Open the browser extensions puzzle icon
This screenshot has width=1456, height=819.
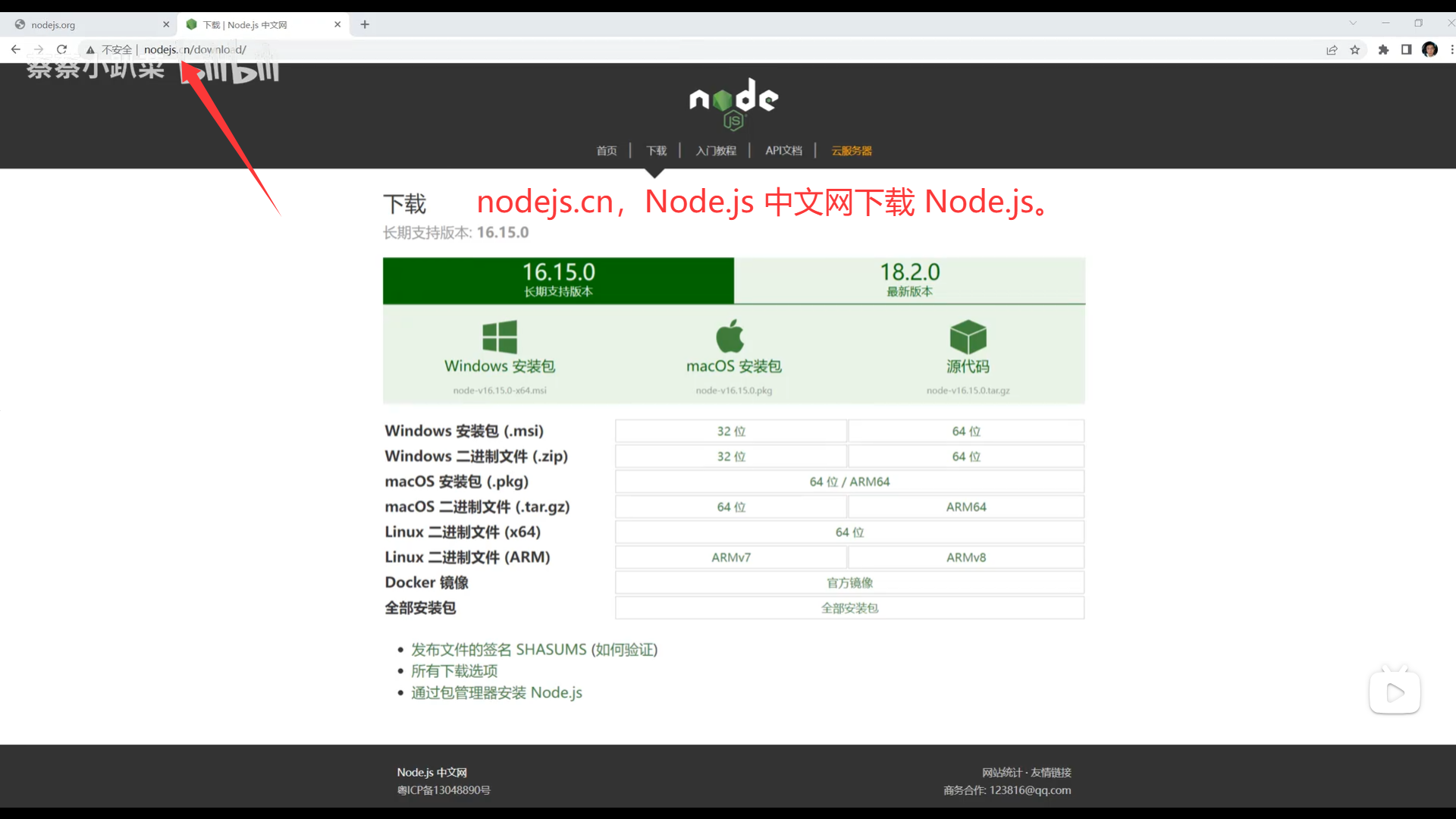1383,50
